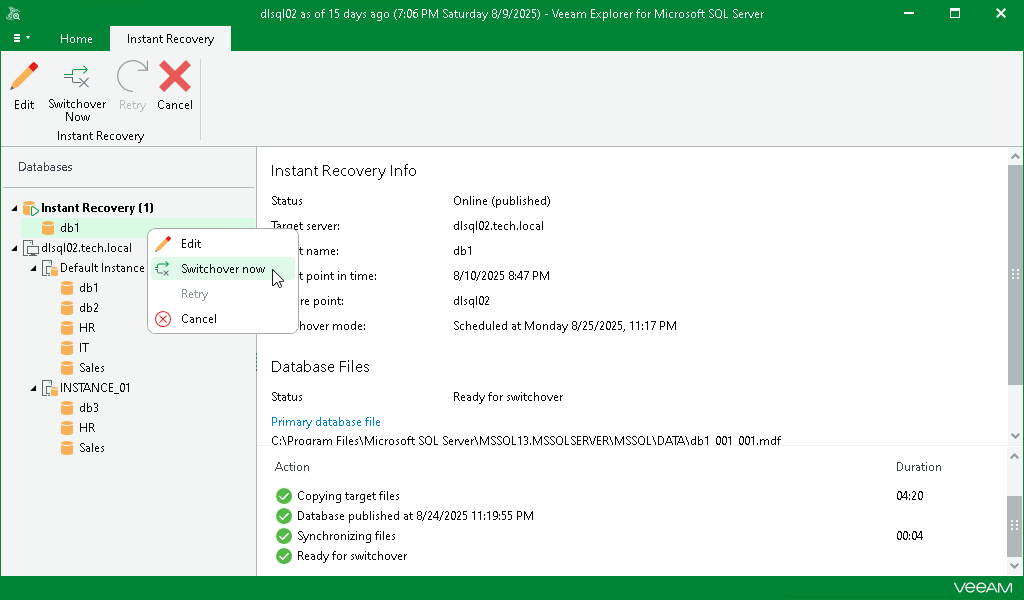The image size is (1024, 600).
Task: Select the database icon next to db1
Action: pyautogui.click(x=48, y=227)
